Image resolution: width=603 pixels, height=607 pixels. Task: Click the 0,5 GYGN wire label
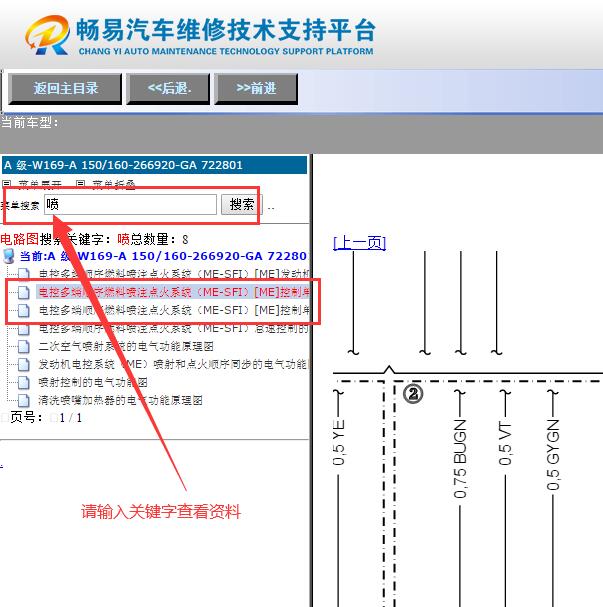click(x=553, y=455)
